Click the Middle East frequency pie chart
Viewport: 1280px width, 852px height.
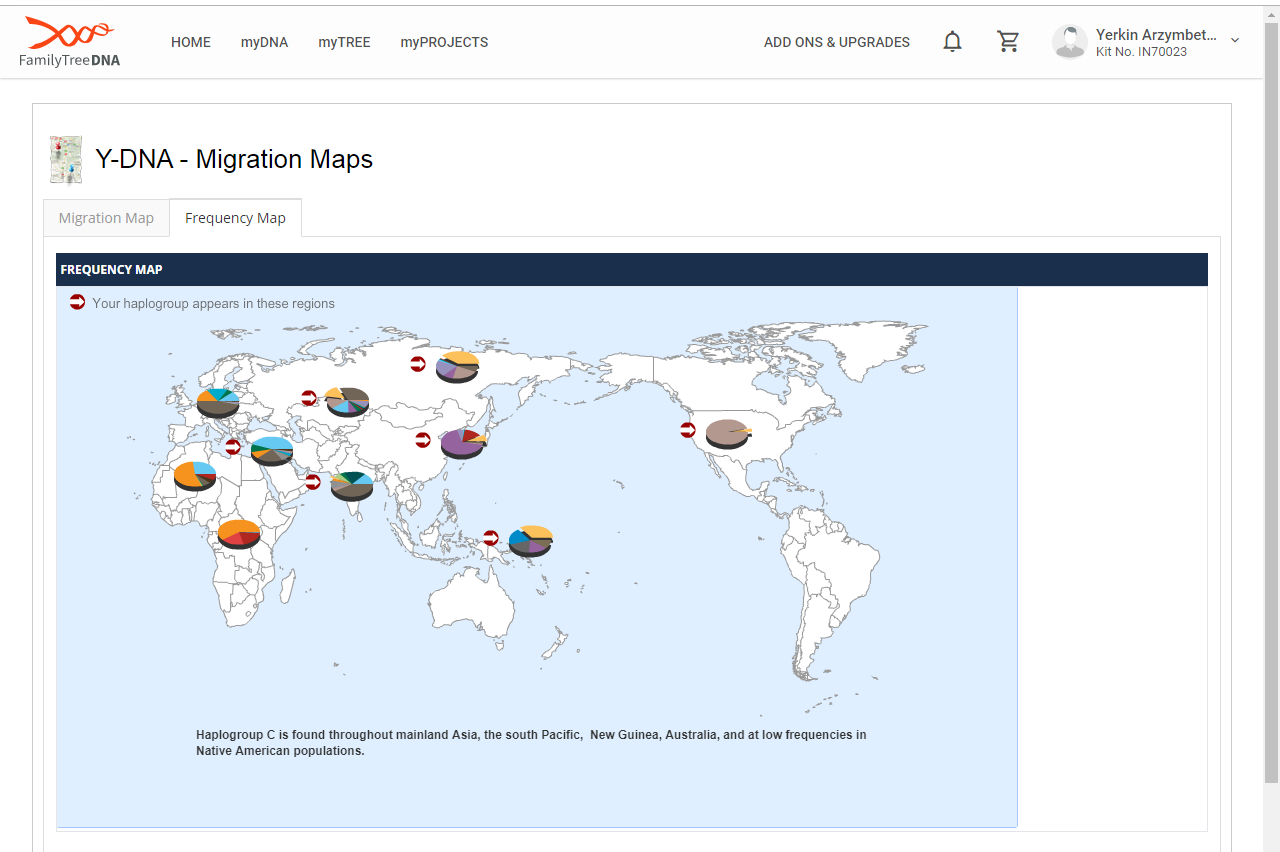point(272,451)
